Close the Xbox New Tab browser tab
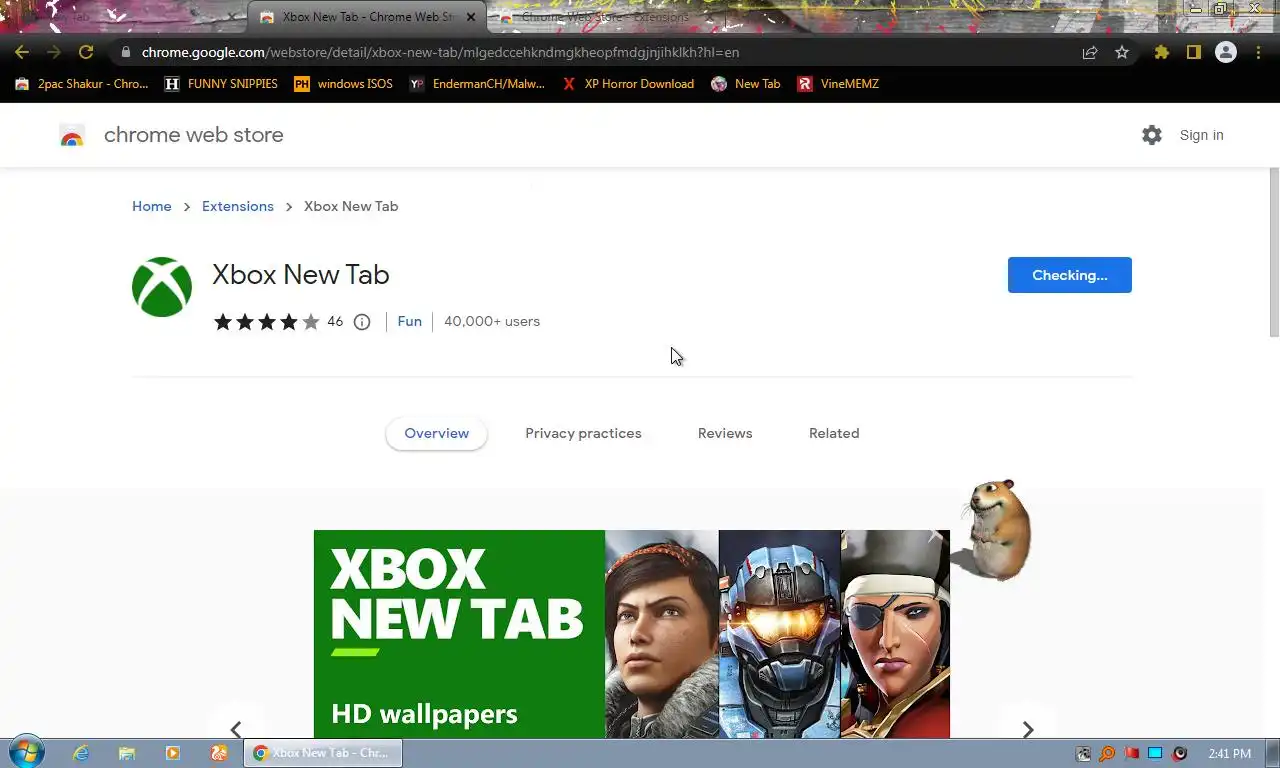This screenshot has width=1280, height=768. (471, 17)
